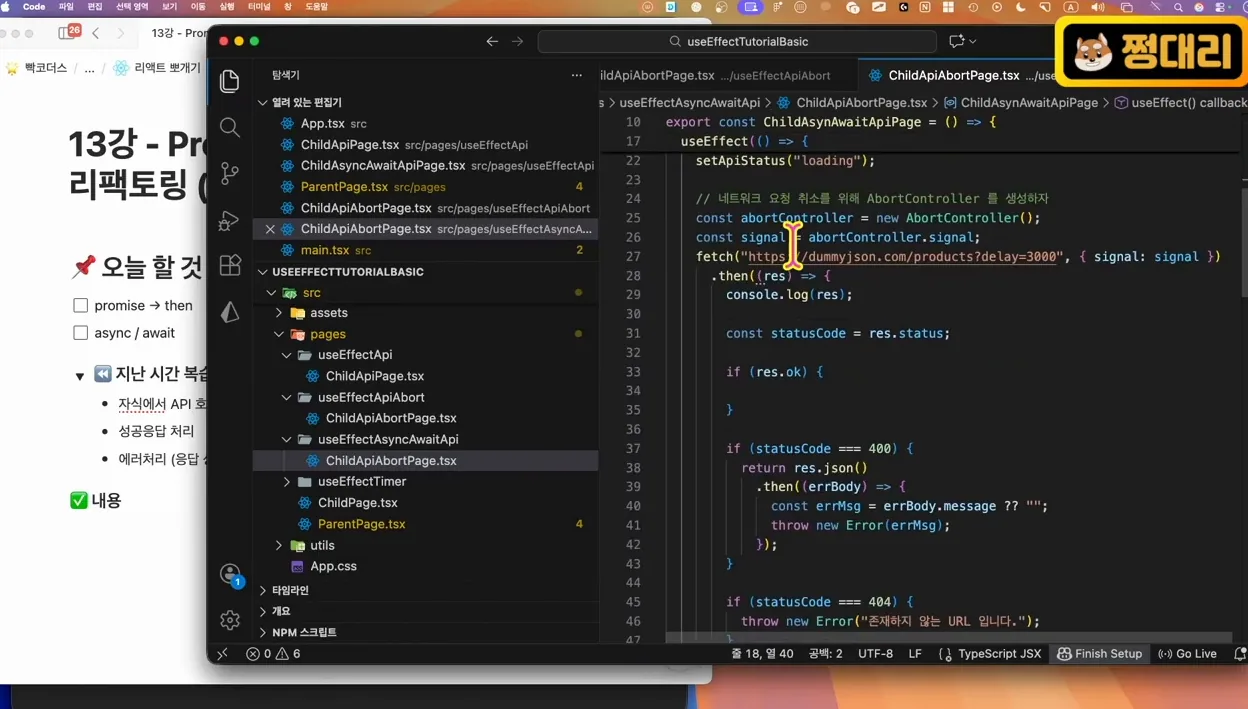Image resolution: width=1248 pixels, height=709 pixels.
Task: Open the Explorer view icon
Action: click(230, 81)
